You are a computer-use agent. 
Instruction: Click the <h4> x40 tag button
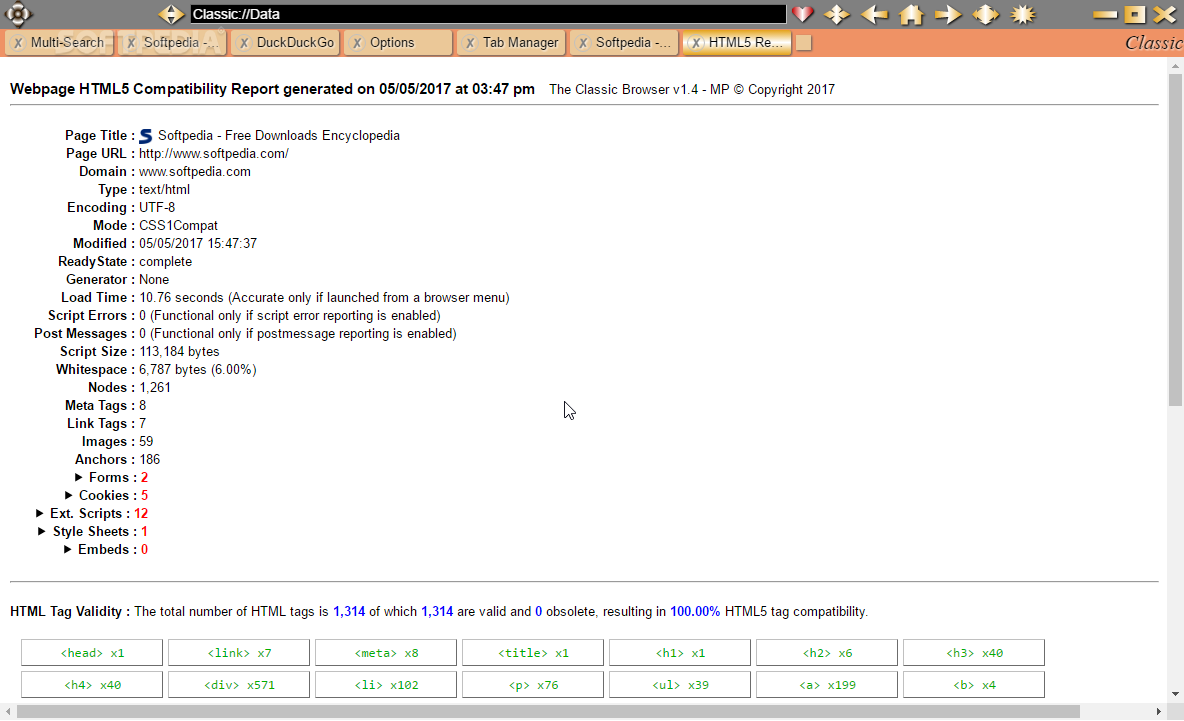tap(92, 685)
